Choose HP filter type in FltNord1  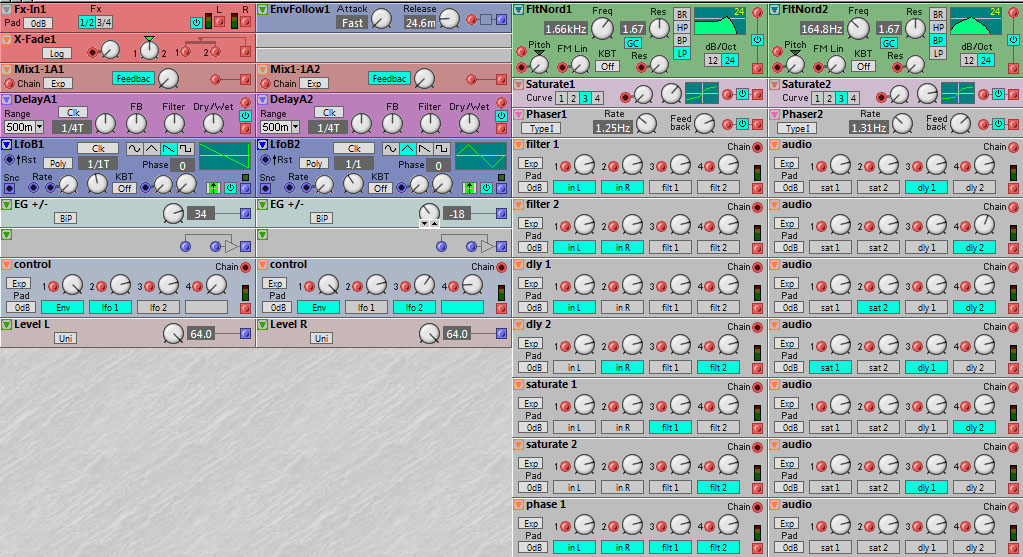682,27
